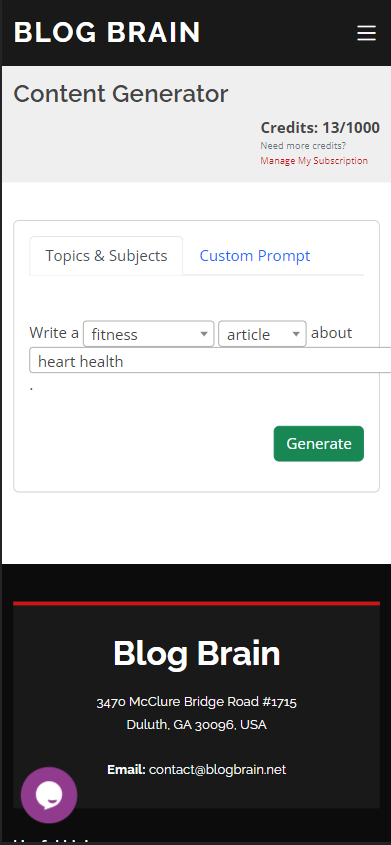Screen dimensions: 391x845
Task: Click the Content Generator page heading
Action: [x=121, y=94]
